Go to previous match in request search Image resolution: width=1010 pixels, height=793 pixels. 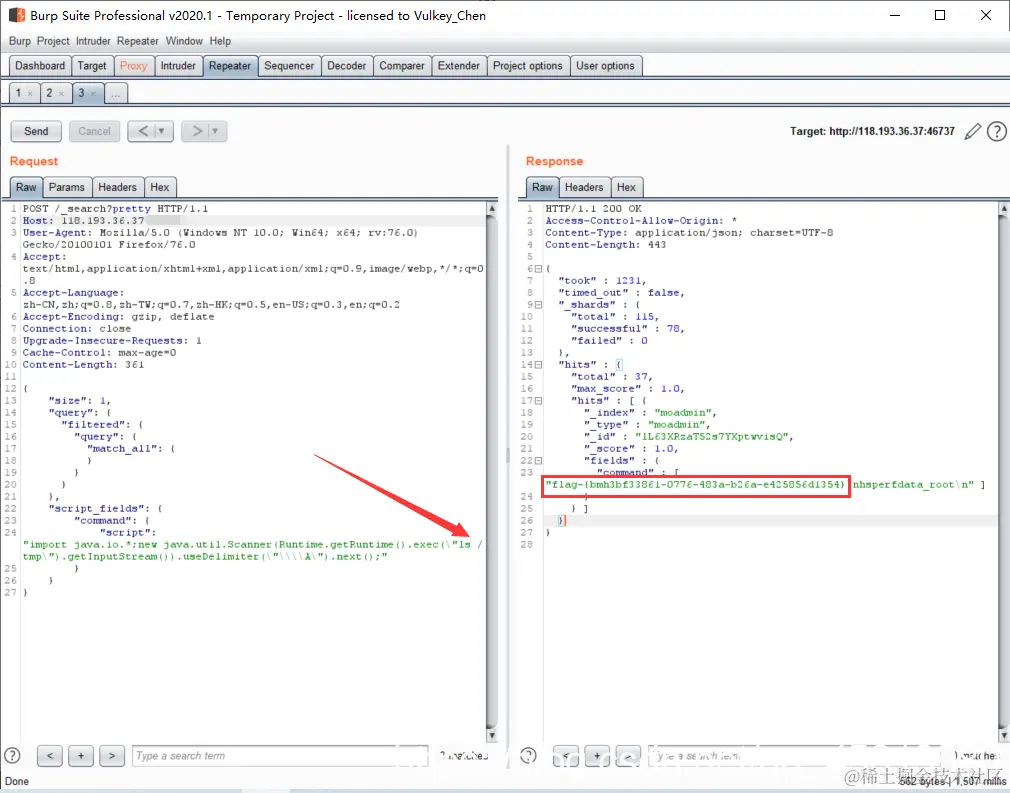coord(50,756)
